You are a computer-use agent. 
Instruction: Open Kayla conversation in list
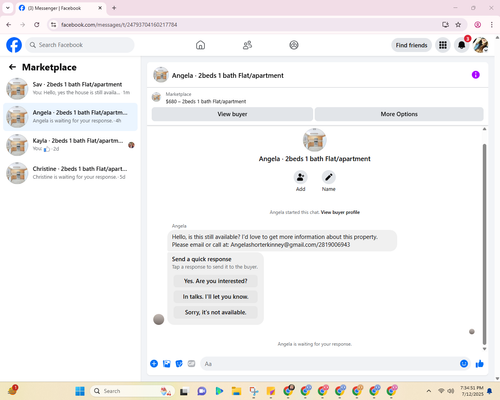(x=70, y=145)
